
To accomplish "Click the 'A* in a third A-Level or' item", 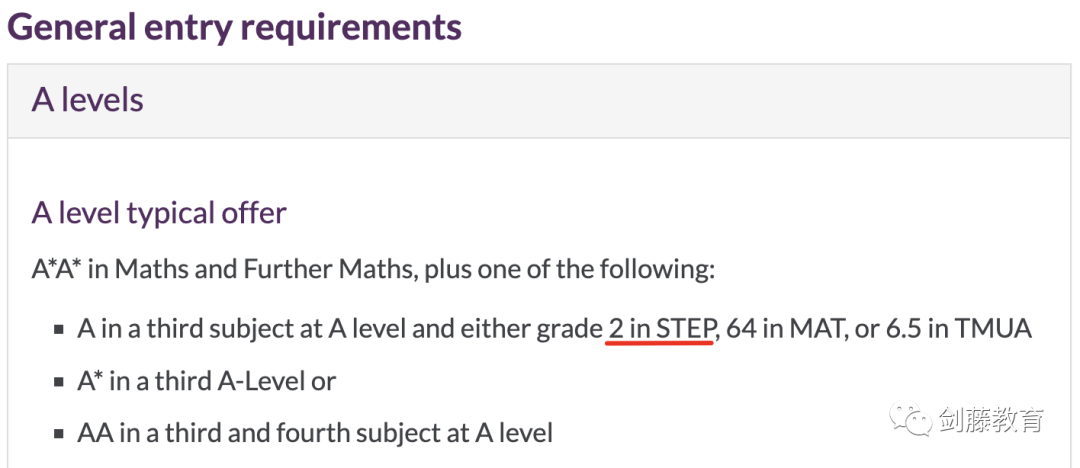I will pos(207,381).
